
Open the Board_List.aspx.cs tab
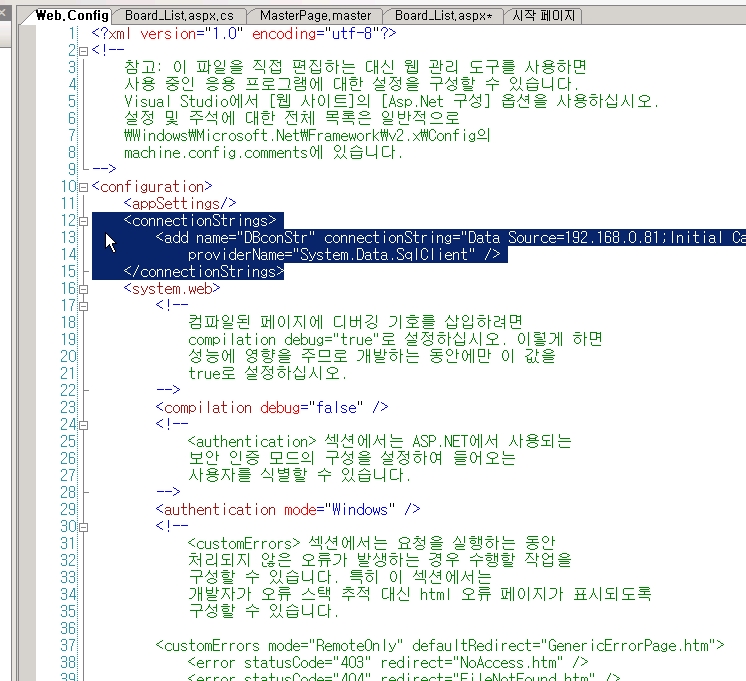coord(179,16)
